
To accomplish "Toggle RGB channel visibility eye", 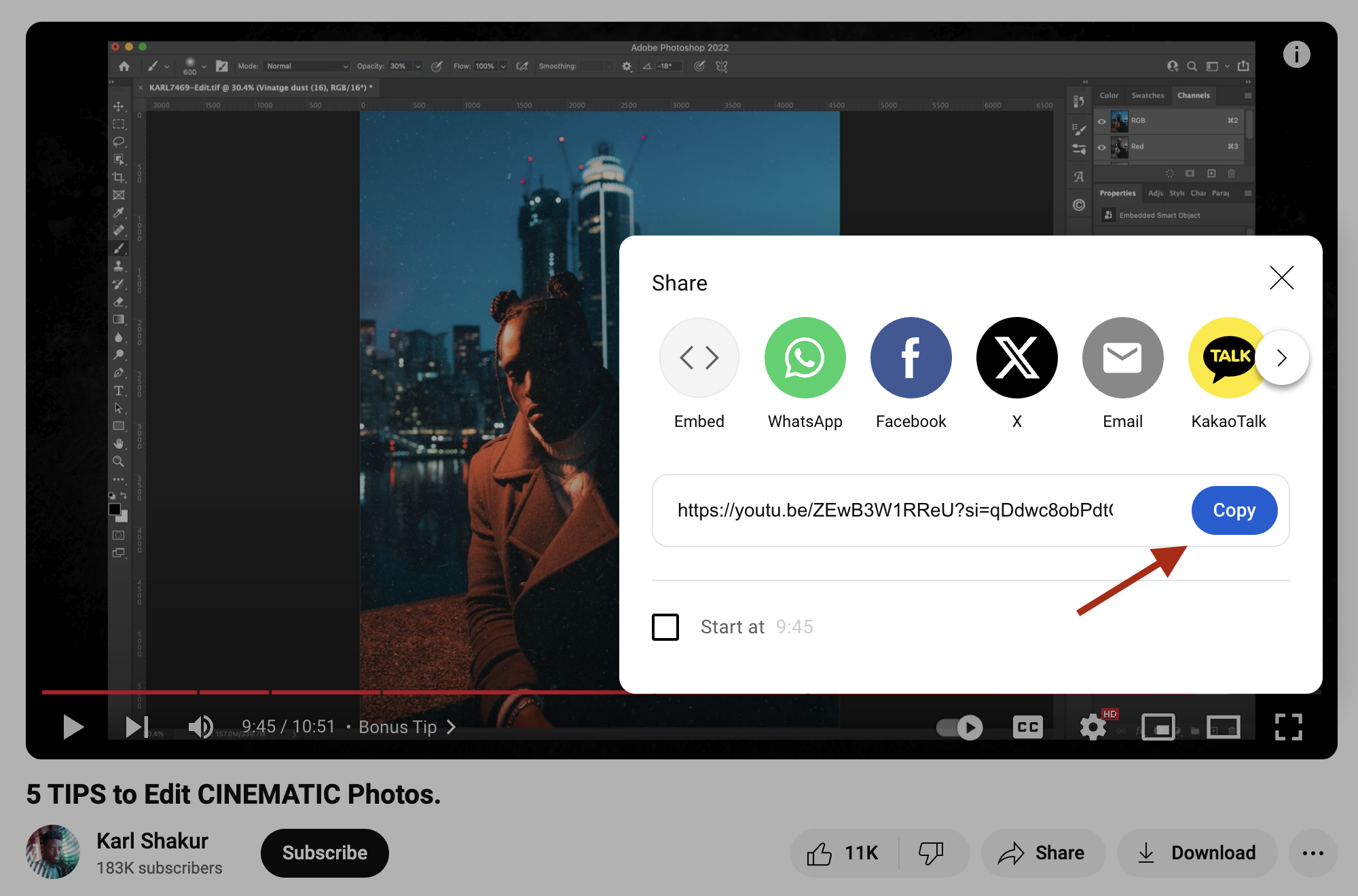I will tap(1101, 122).
